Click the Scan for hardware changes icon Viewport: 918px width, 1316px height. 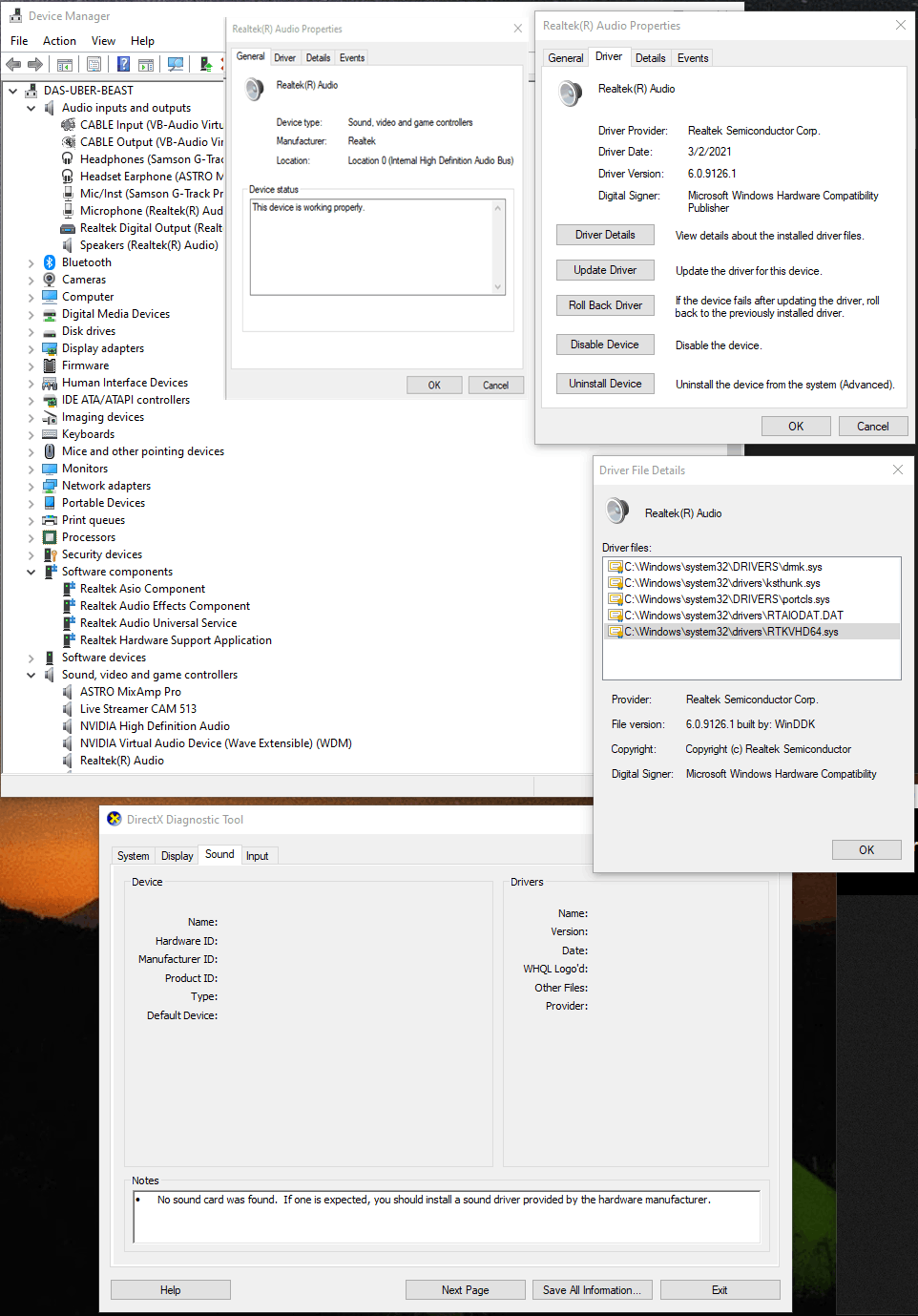176,65
